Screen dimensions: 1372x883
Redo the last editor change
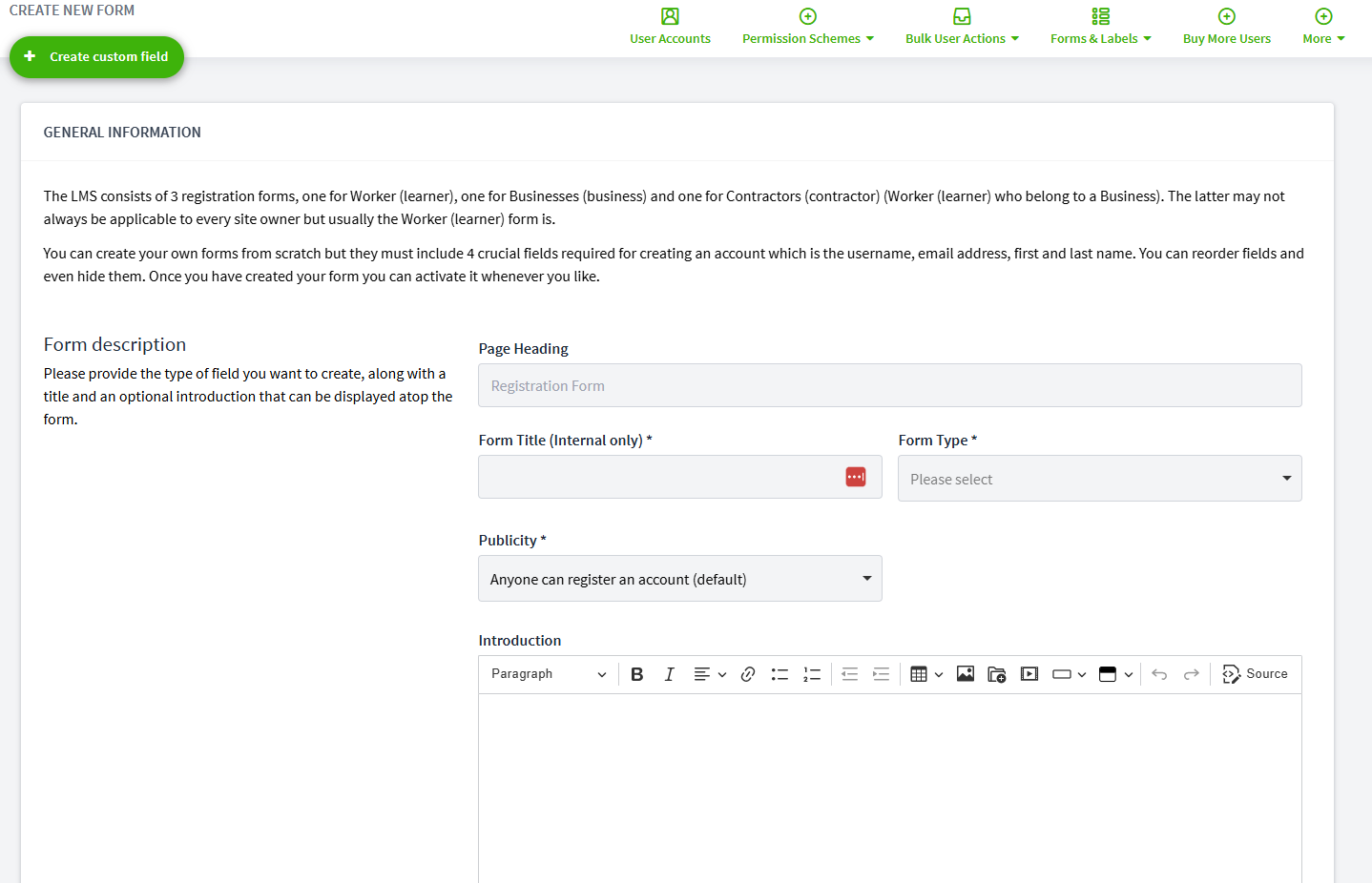[1192, 674]
